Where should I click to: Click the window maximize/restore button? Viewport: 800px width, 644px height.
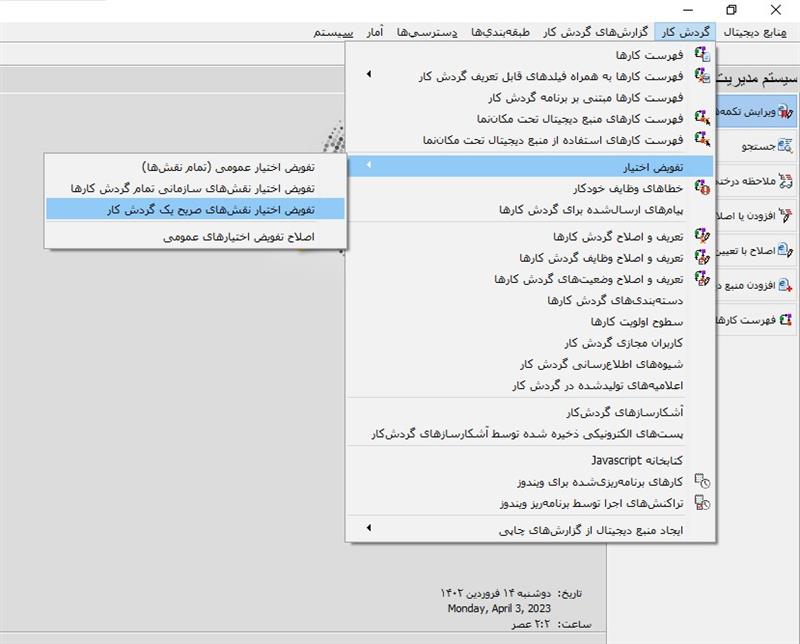click(731, 10)
